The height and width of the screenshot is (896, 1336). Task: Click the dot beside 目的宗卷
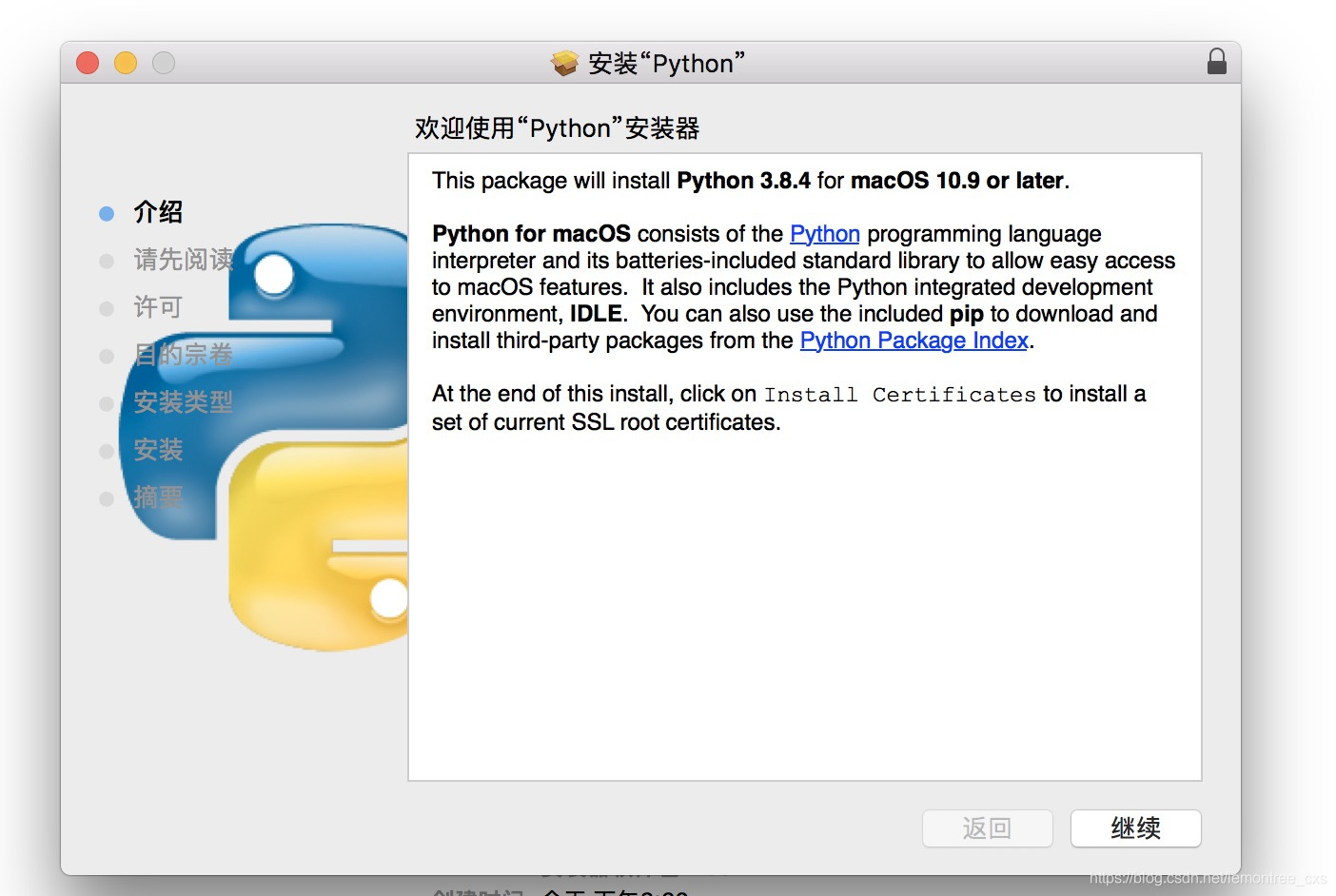(x=106, y=356)
